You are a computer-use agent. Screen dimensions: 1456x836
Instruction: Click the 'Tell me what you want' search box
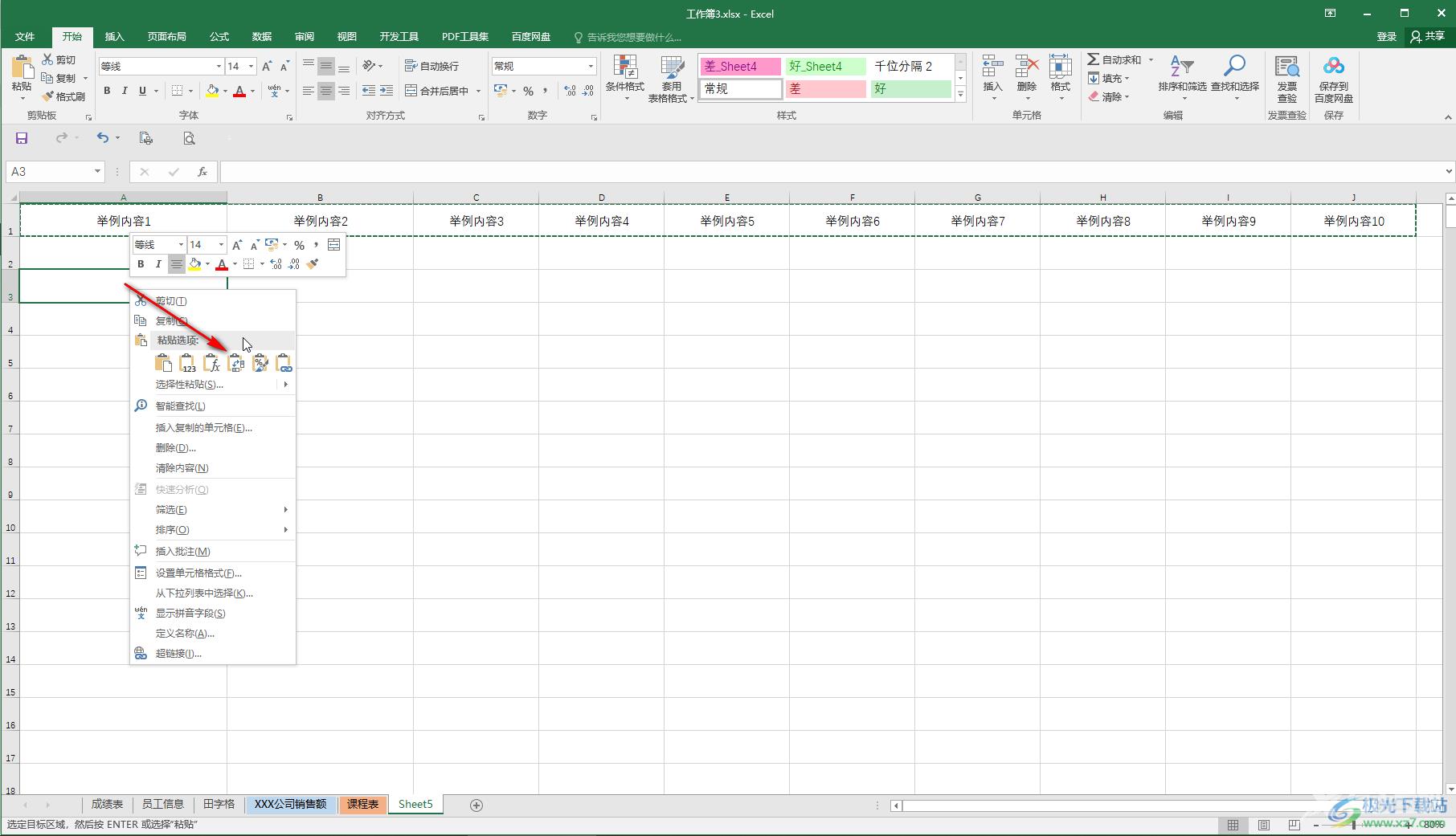click(x=628, y=37)
